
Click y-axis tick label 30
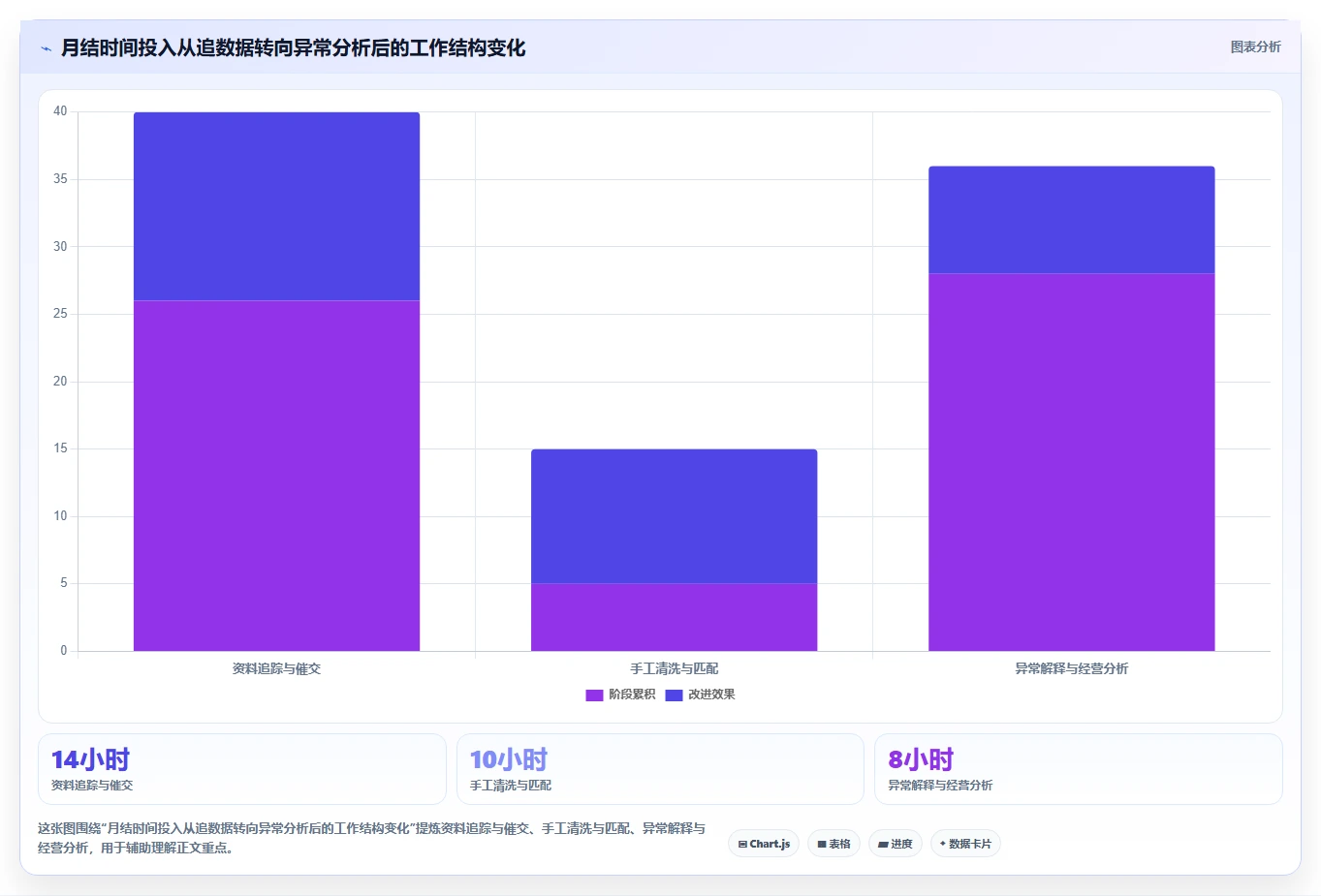60,246
